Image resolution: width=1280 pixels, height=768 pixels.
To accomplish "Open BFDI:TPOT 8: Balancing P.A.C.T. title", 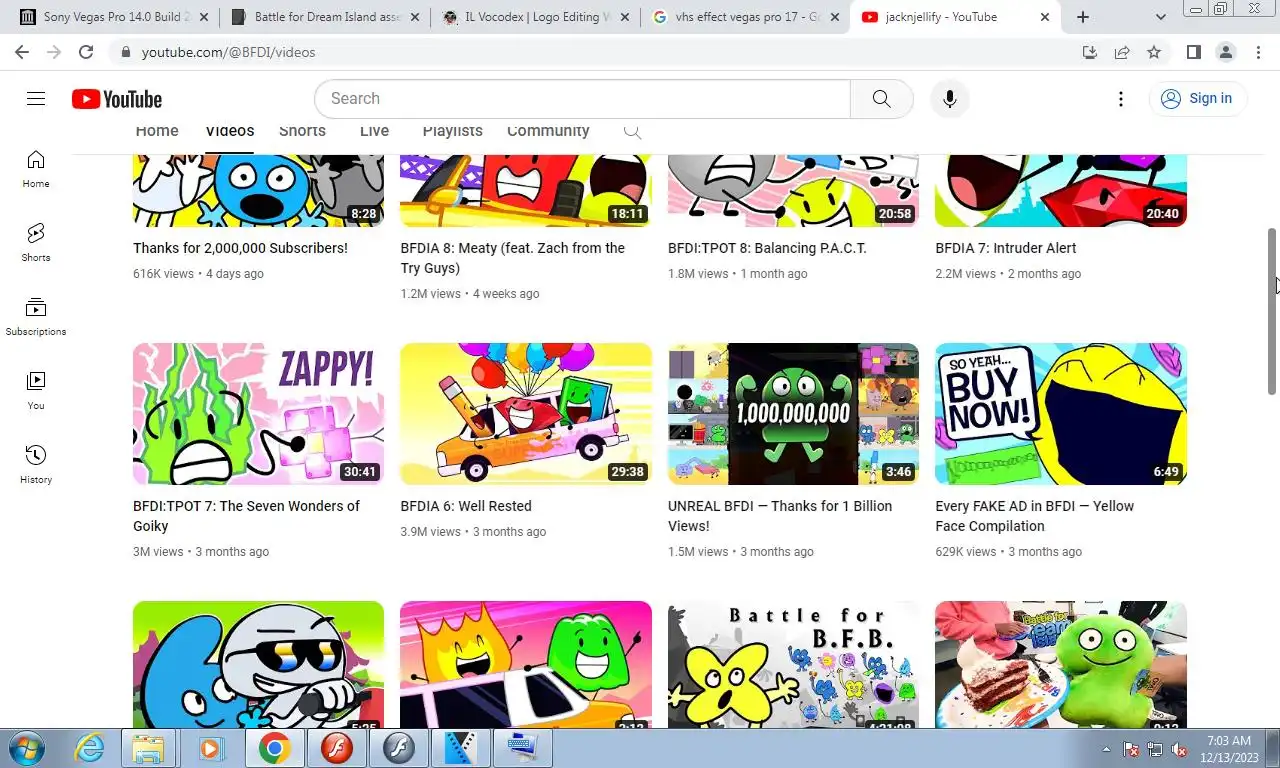I will (x=767, y=248).
